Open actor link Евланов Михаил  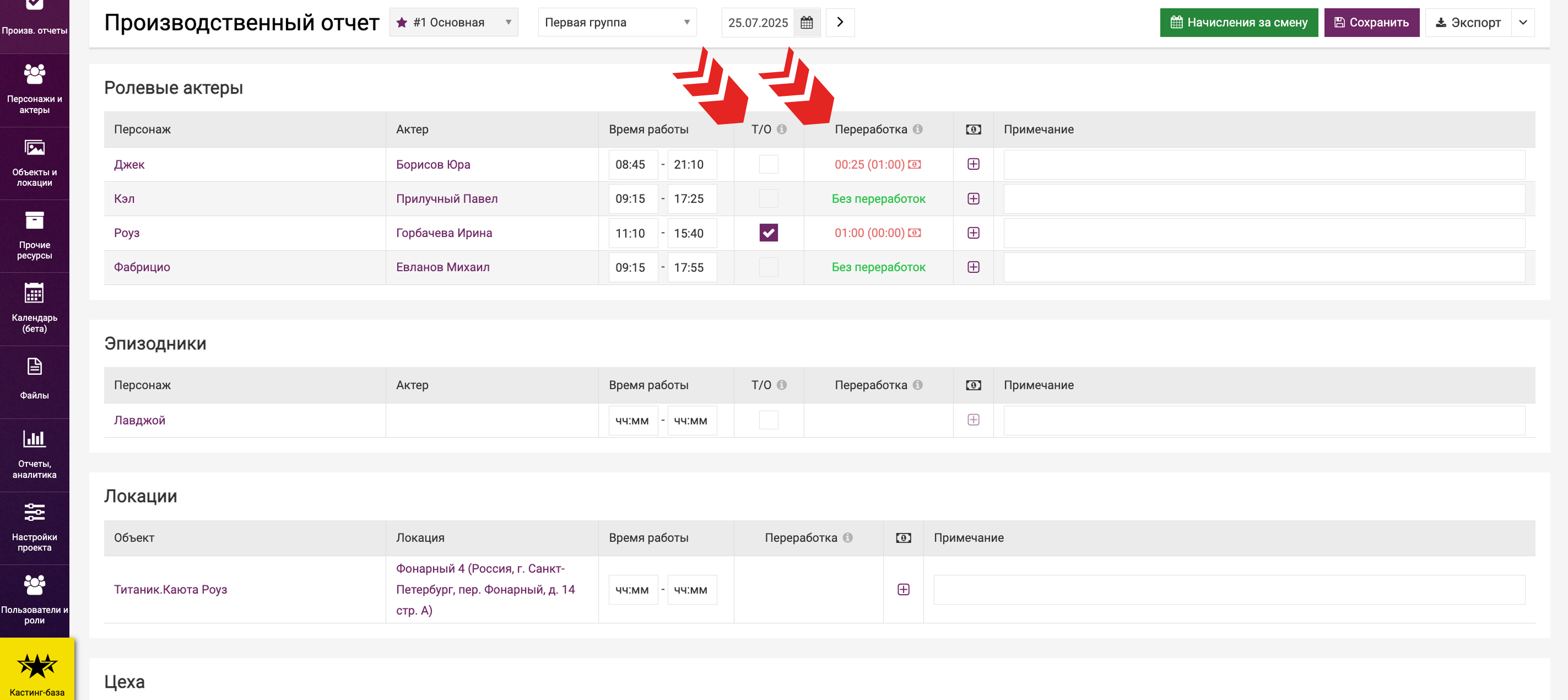(442, 267)
